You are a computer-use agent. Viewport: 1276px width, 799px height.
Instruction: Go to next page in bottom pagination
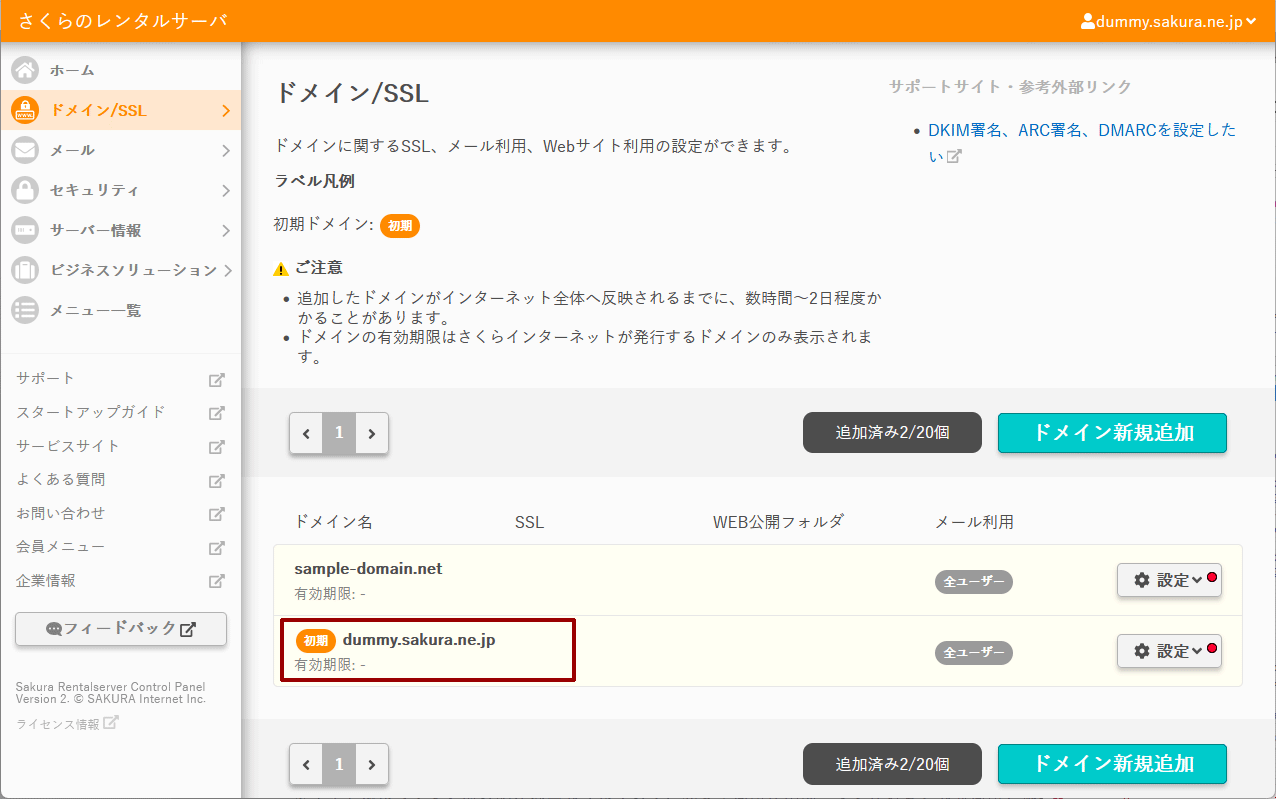[372, 764]
